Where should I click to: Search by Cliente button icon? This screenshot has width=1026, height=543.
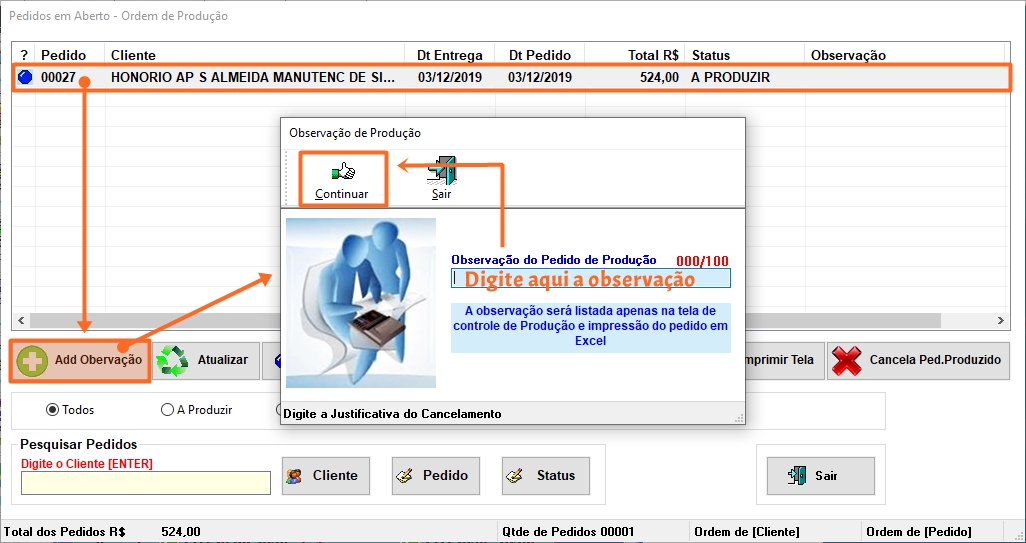pos(295,476)
